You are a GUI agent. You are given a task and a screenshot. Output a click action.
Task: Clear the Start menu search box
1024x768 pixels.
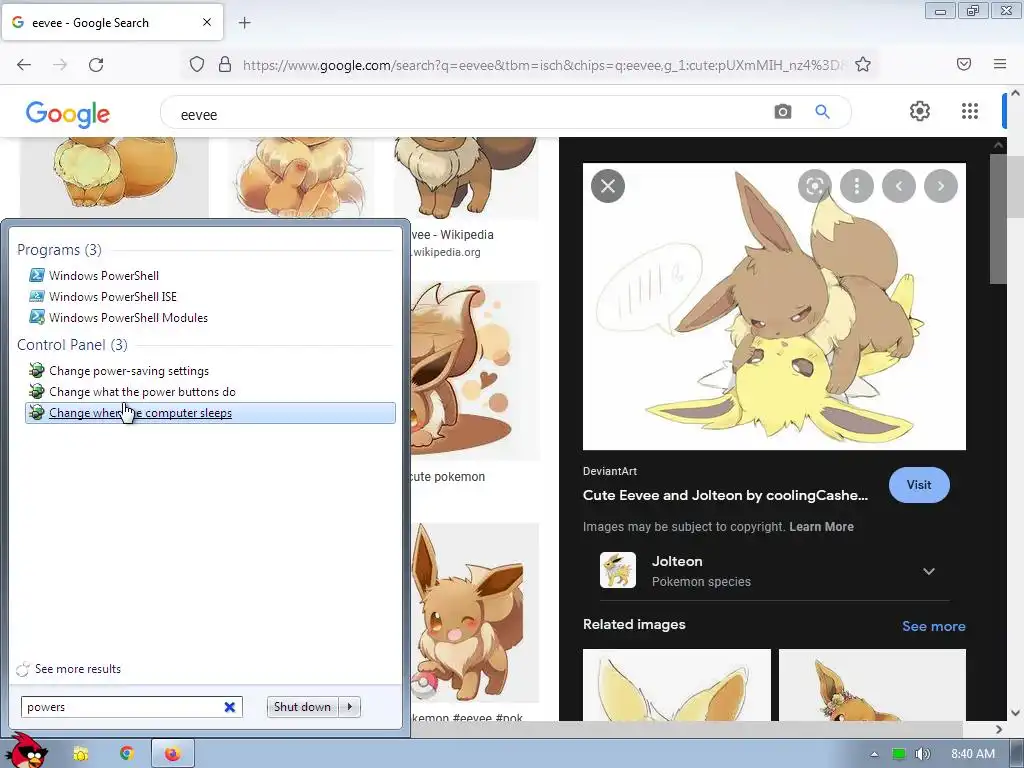click(229, 707)
